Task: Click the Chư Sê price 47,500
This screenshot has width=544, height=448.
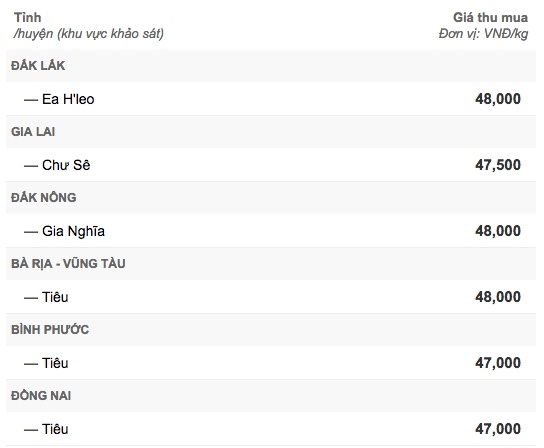Action: coord(498,165)
